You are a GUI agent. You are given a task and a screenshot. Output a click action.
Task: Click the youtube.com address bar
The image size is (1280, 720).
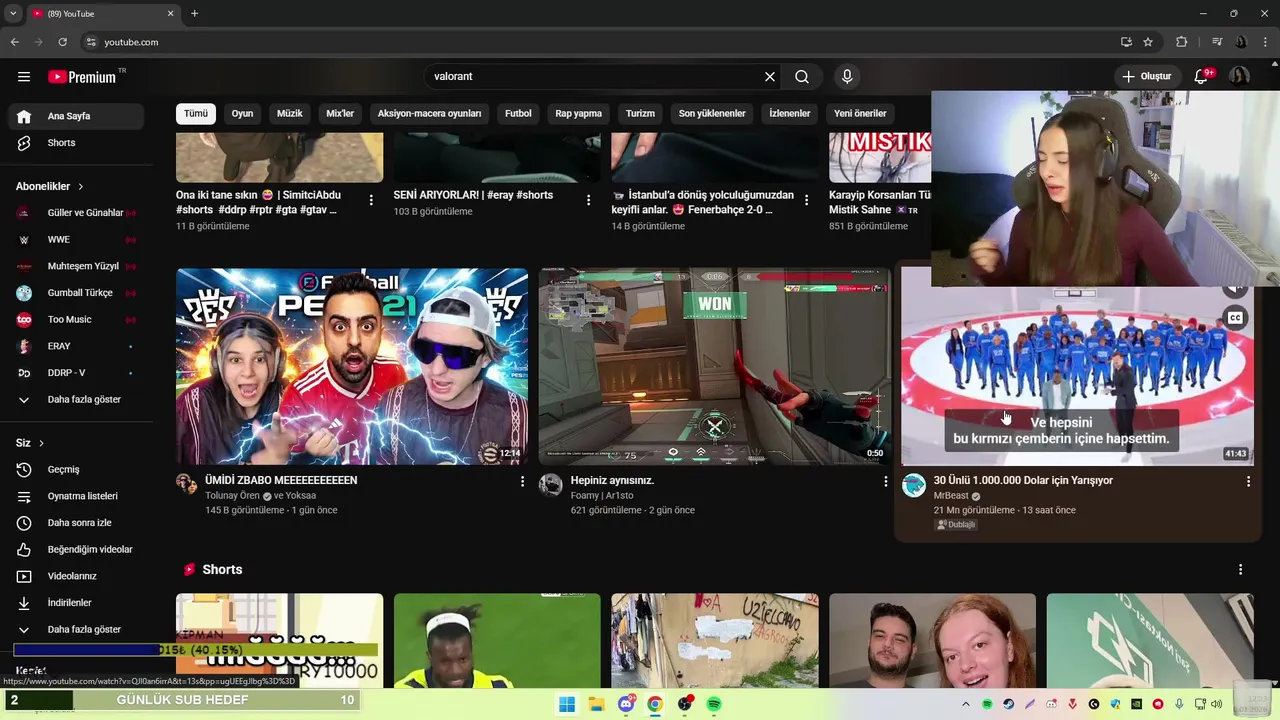tap(600, 42)
